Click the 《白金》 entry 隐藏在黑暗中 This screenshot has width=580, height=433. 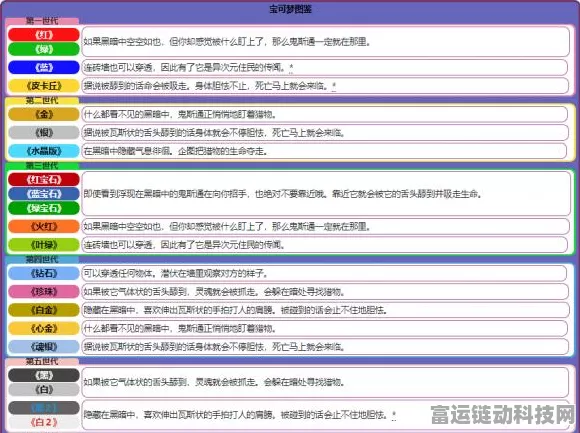235,310
